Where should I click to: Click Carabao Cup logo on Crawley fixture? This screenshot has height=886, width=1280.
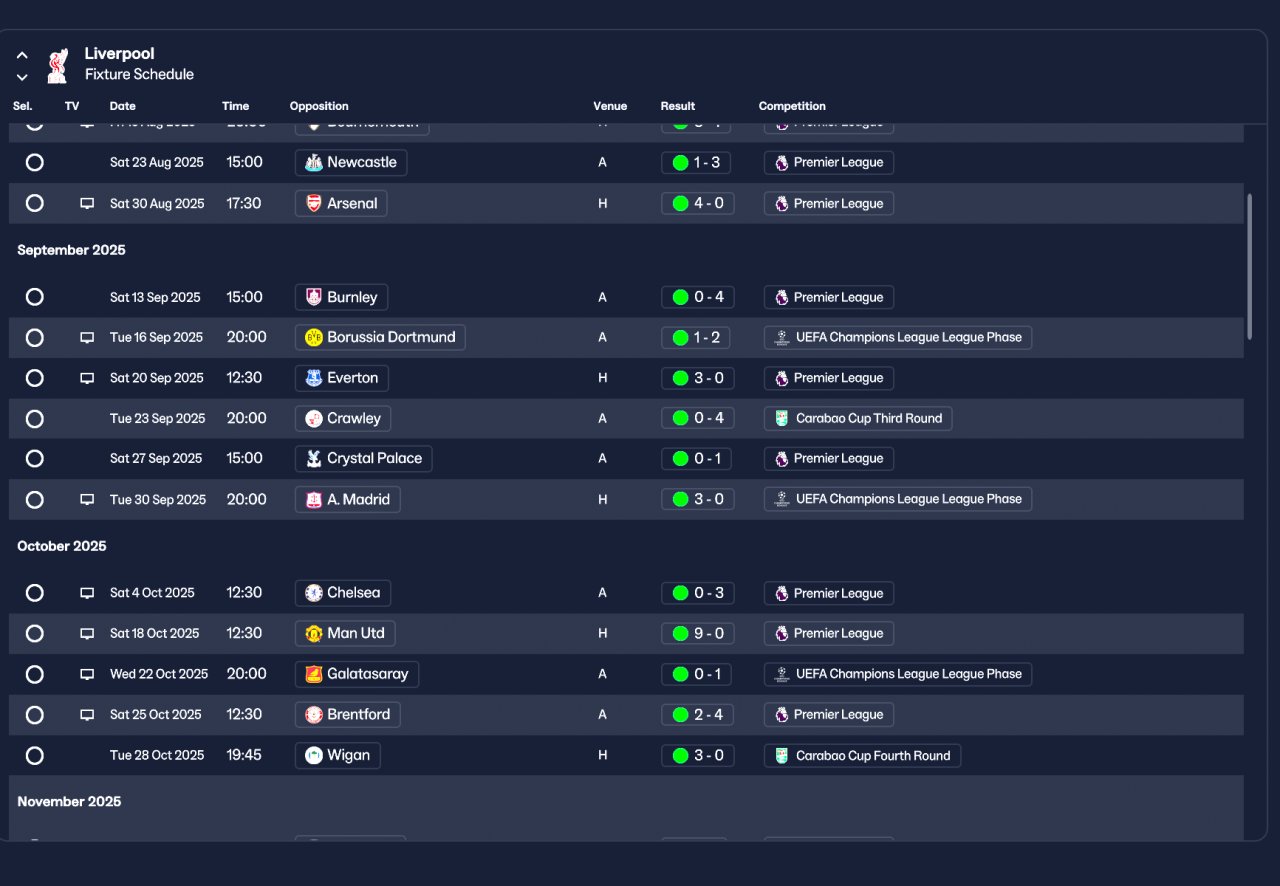pos(782,418)
